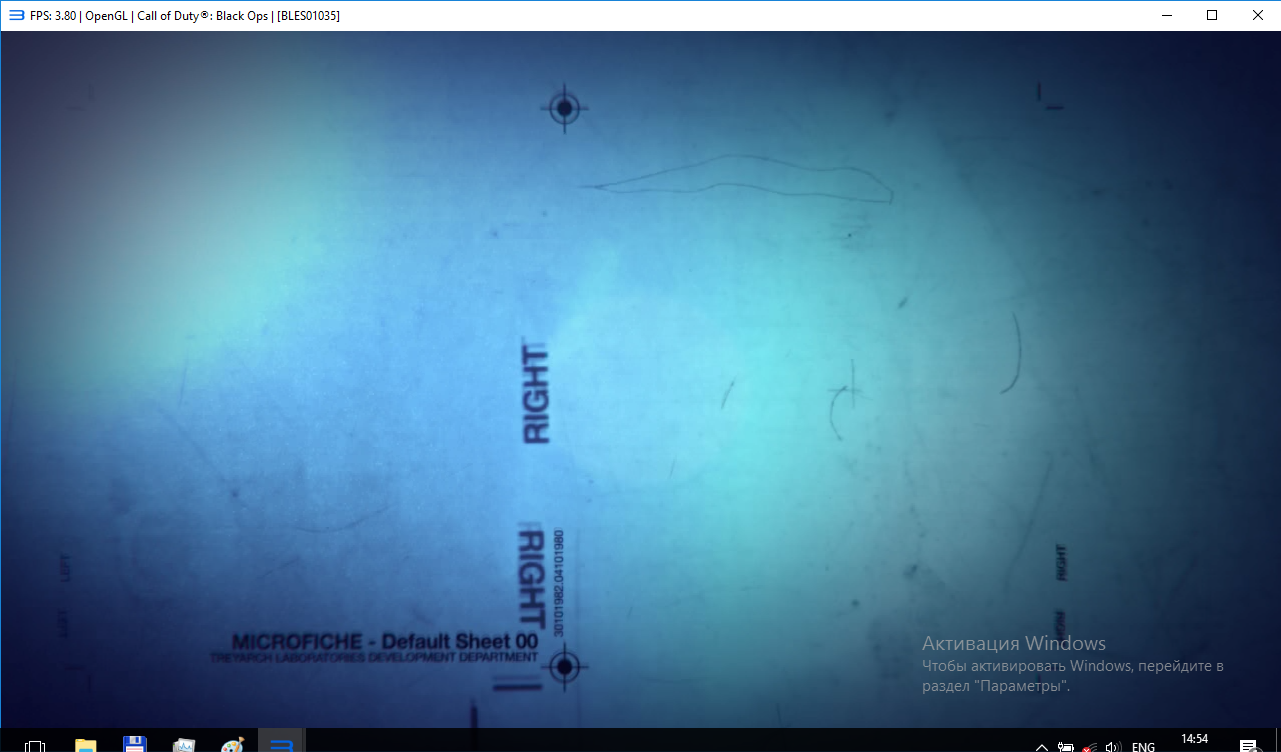The height and width of the screenshot is (752, 1281).
Task: Open the monitor chart app on taskbar
Action: coord(184,745)
